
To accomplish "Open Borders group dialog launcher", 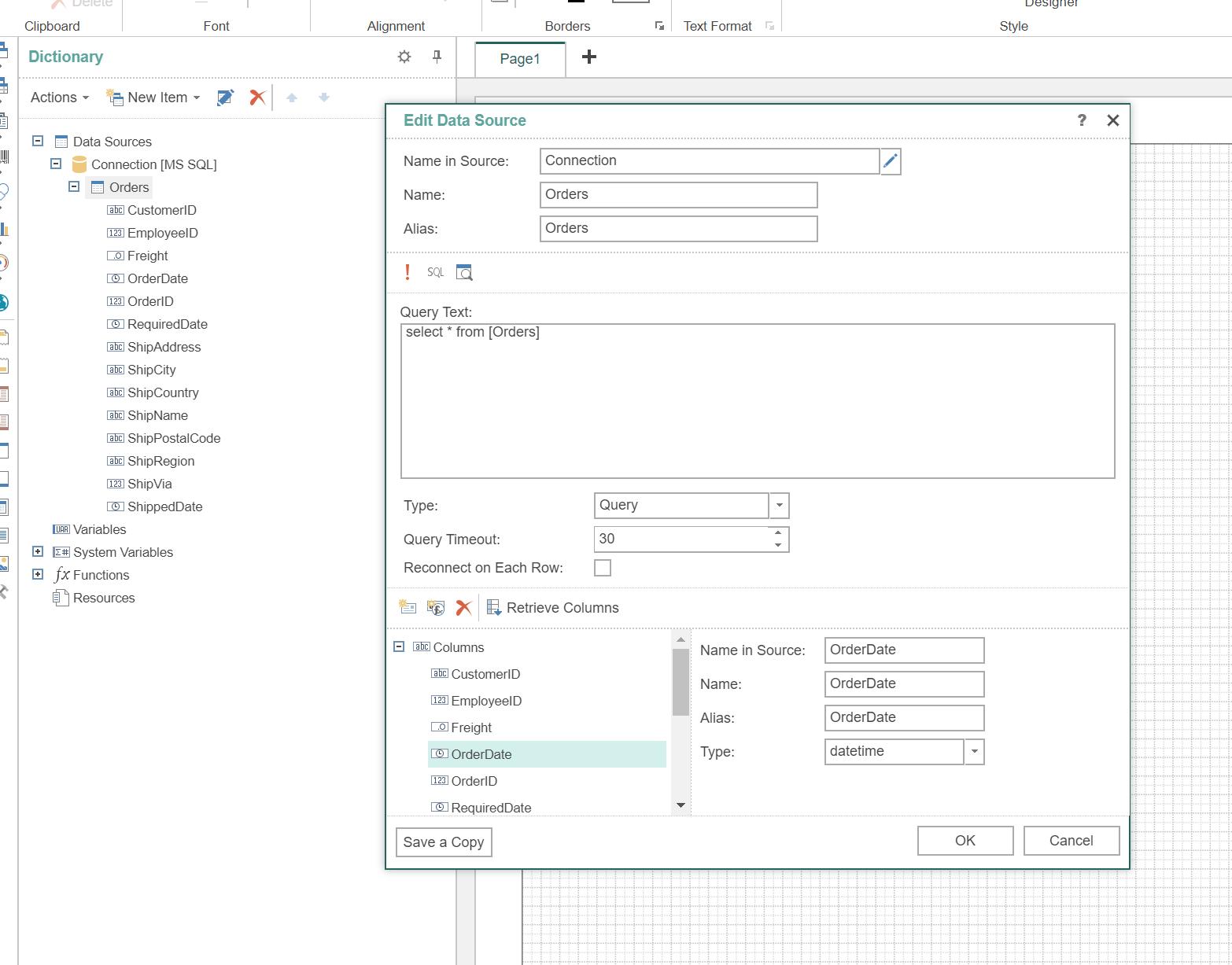I will 659,26.
